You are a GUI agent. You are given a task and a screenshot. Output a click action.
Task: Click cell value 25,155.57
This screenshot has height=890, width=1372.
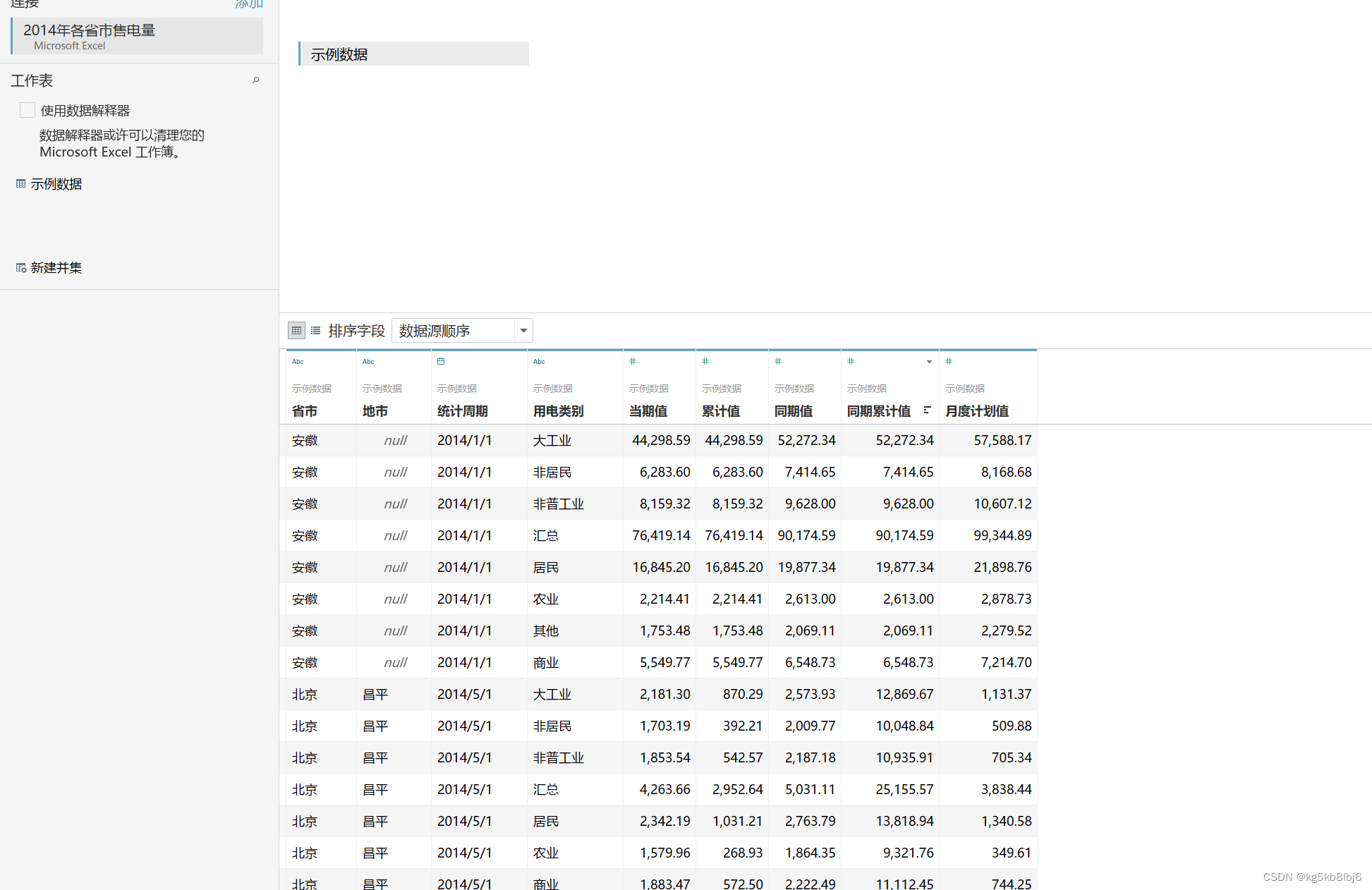coord(904,789)
